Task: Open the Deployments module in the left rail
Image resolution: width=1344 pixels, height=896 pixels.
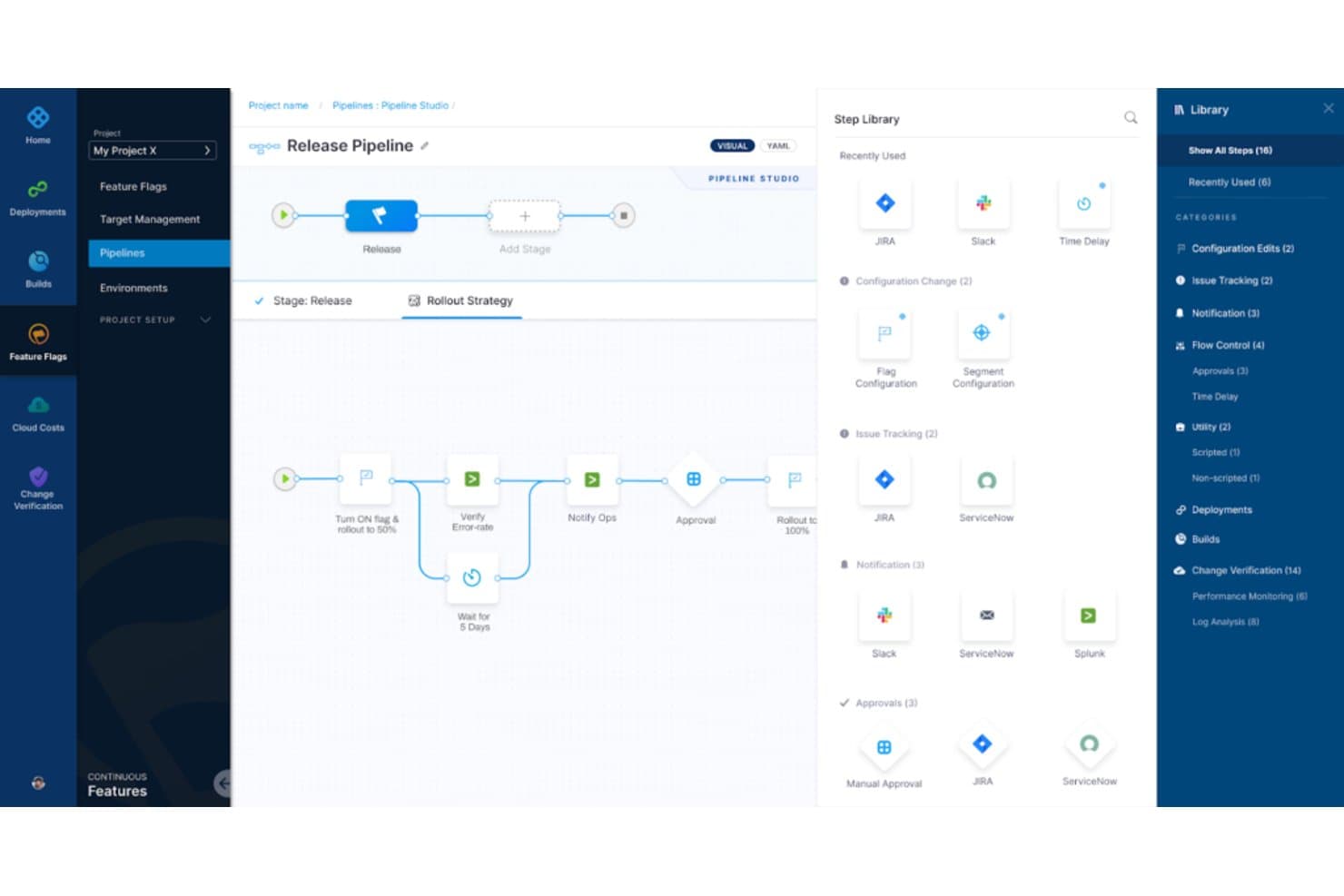Action: click(x=38, y=198)
